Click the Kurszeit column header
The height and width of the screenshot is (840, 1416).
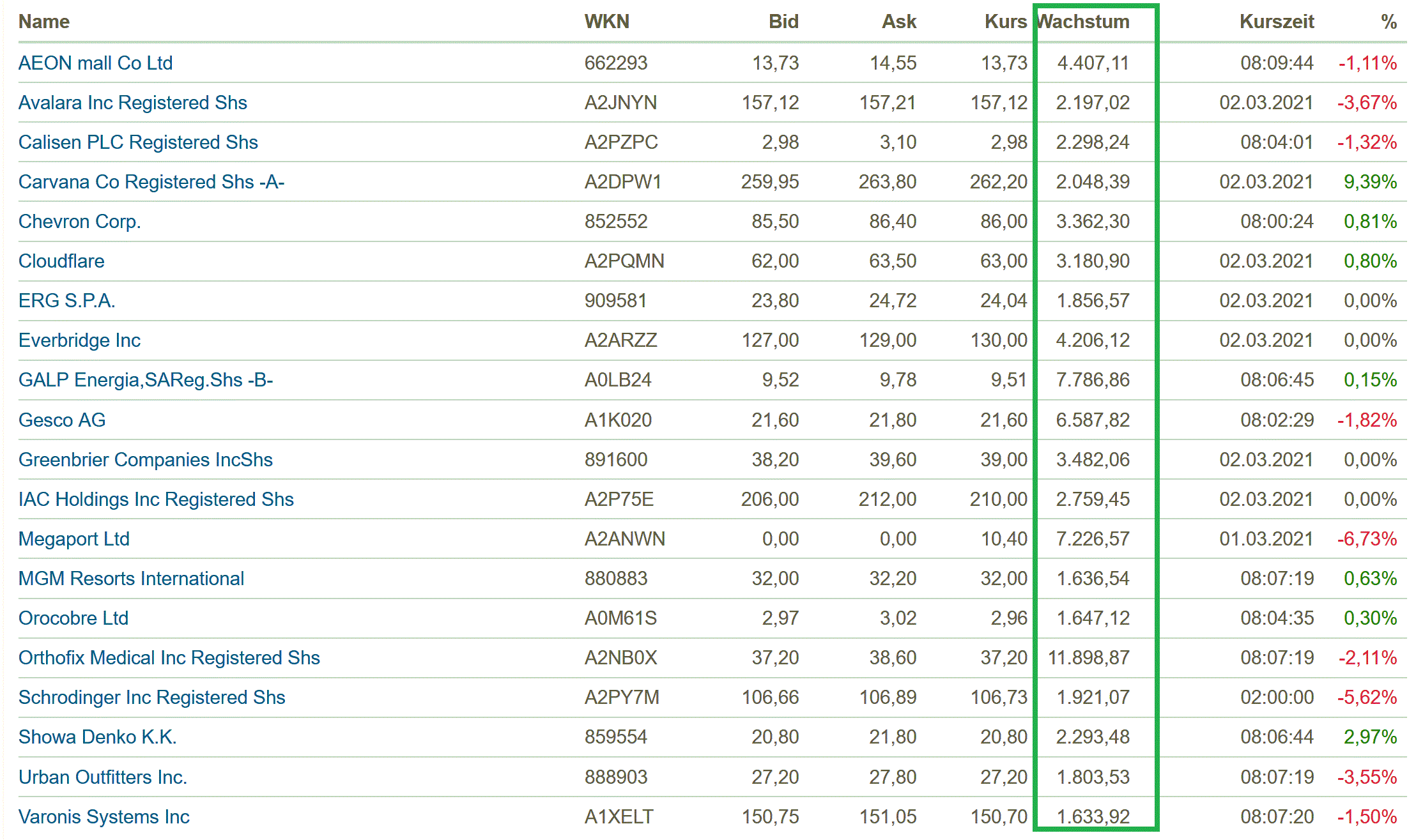1277,22
